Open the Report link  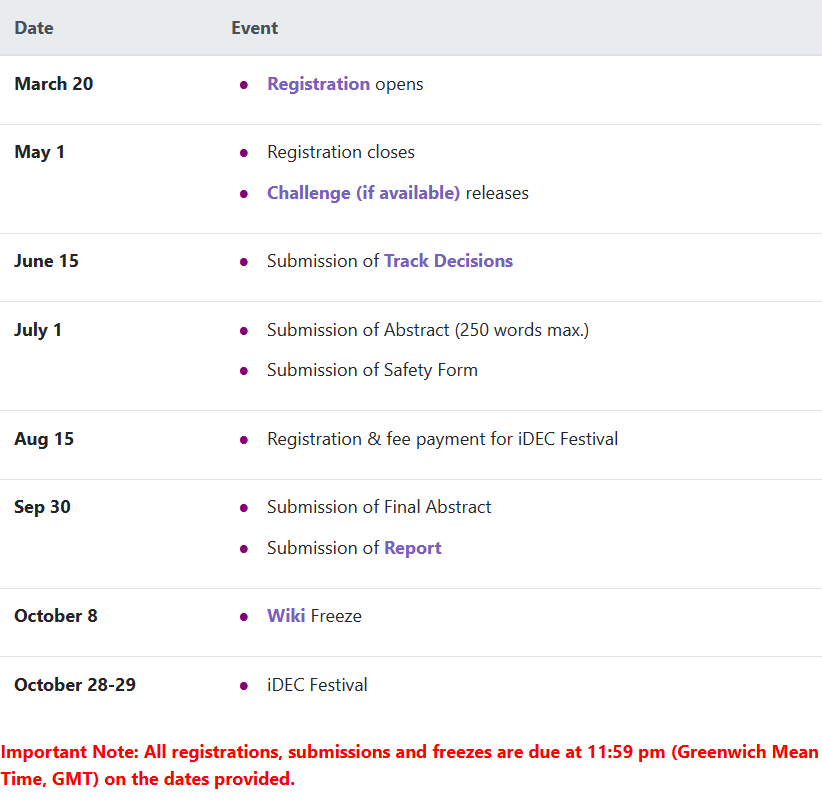click(412, 548)
